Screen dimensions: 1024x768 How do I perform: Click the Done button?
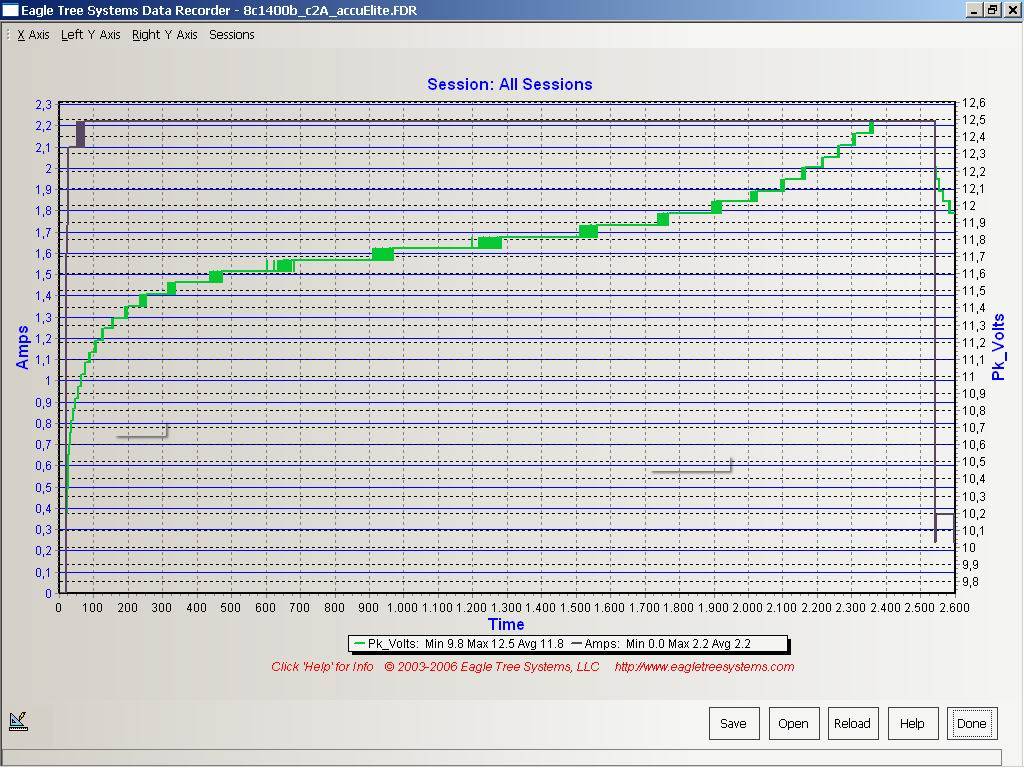tap(971, 723)
